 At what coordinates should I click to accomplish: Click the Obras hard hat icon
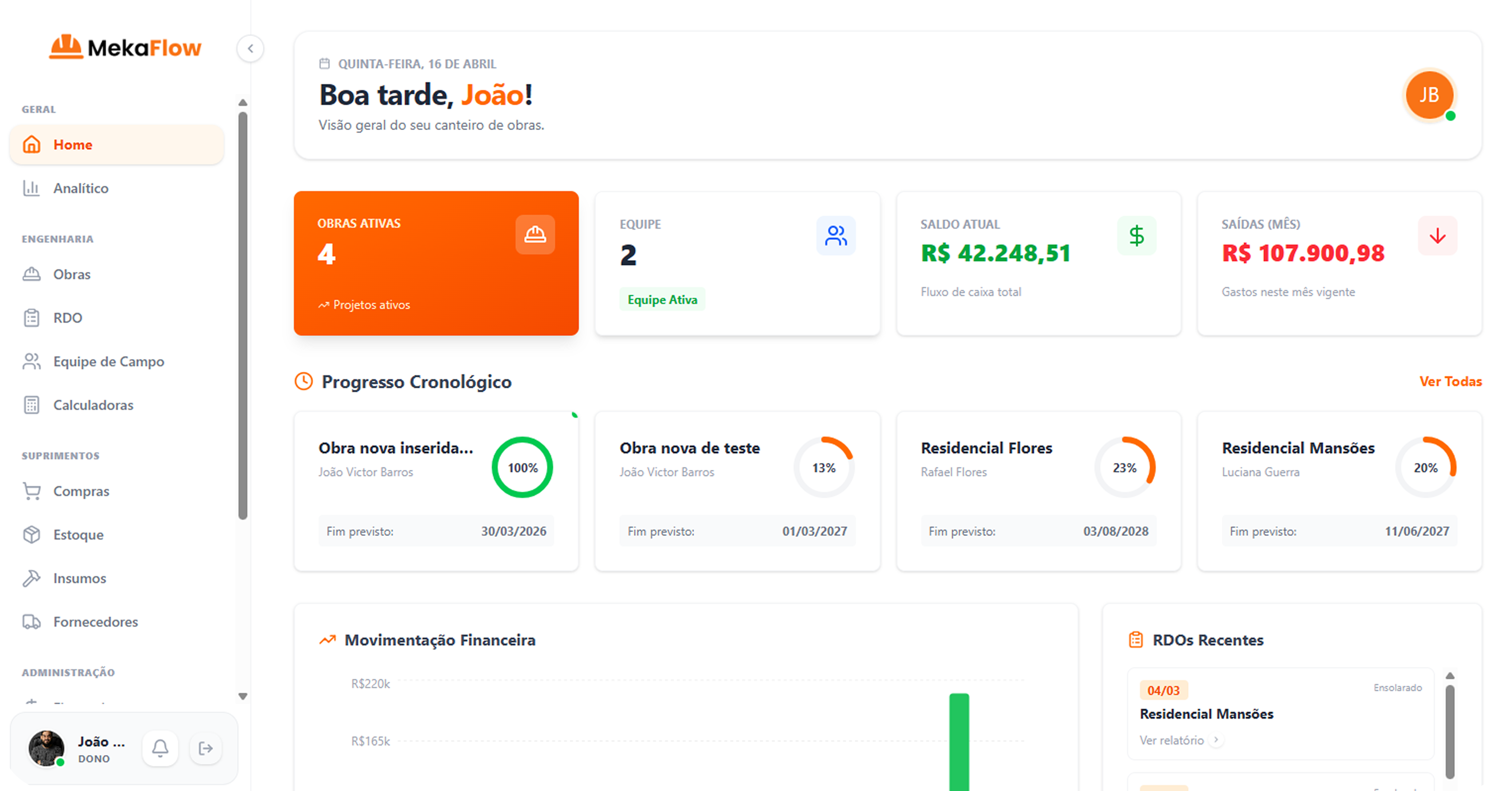pos(32,274)
